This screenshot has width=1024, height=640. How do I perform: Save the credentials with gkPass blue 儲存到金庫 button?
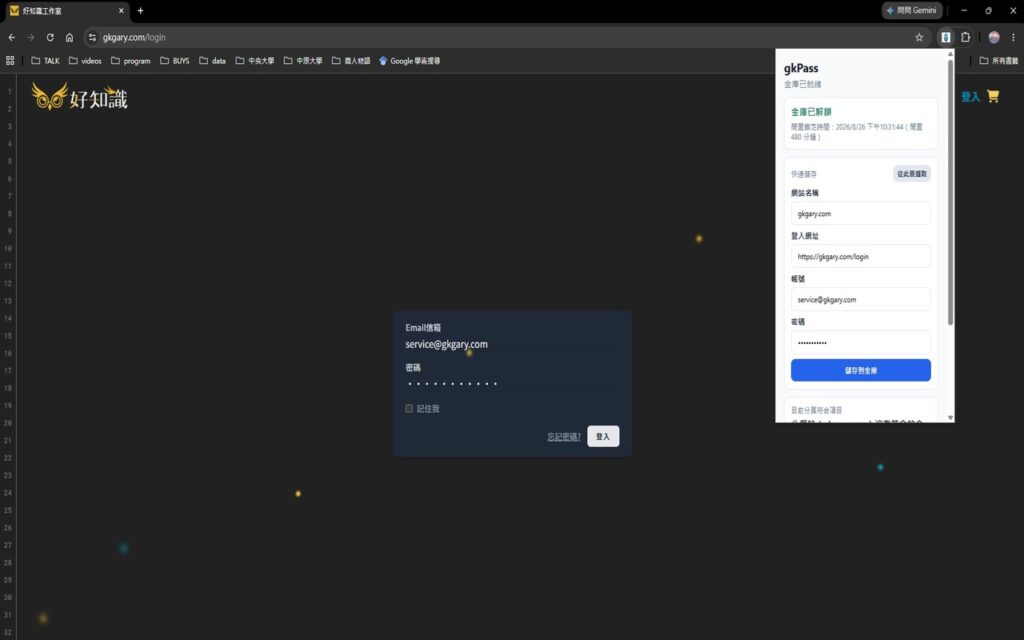click(x=861, y=370)
